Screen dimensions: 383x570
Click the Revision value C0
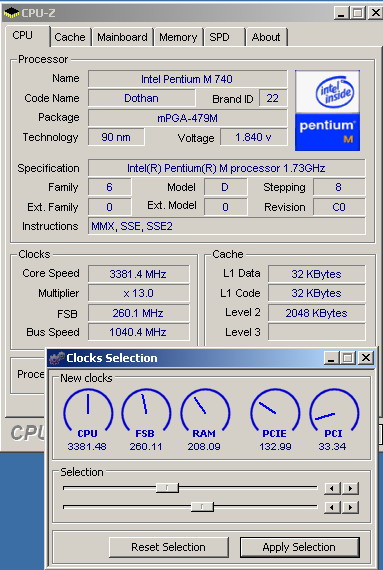339,207
